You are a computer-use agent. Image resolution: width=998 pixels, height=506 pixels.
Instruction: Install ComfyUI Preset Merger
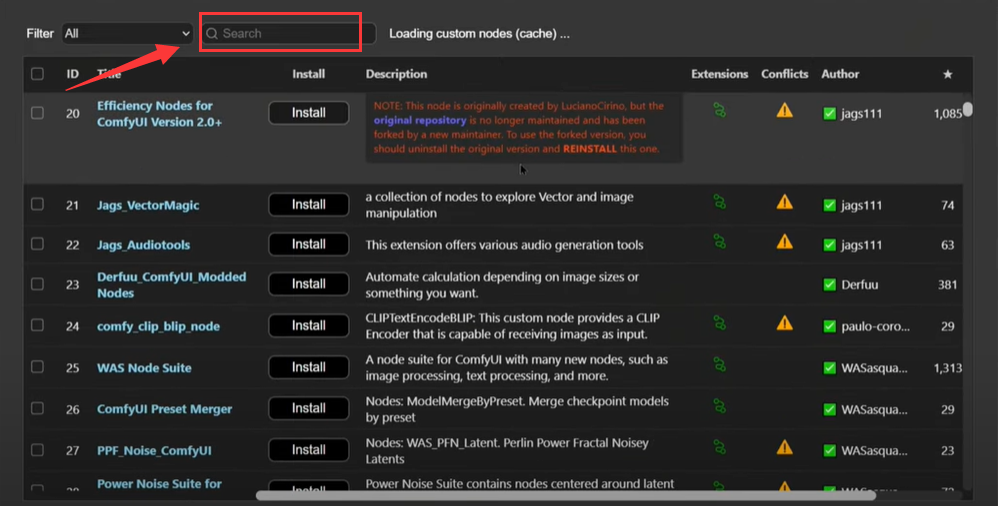309,408
